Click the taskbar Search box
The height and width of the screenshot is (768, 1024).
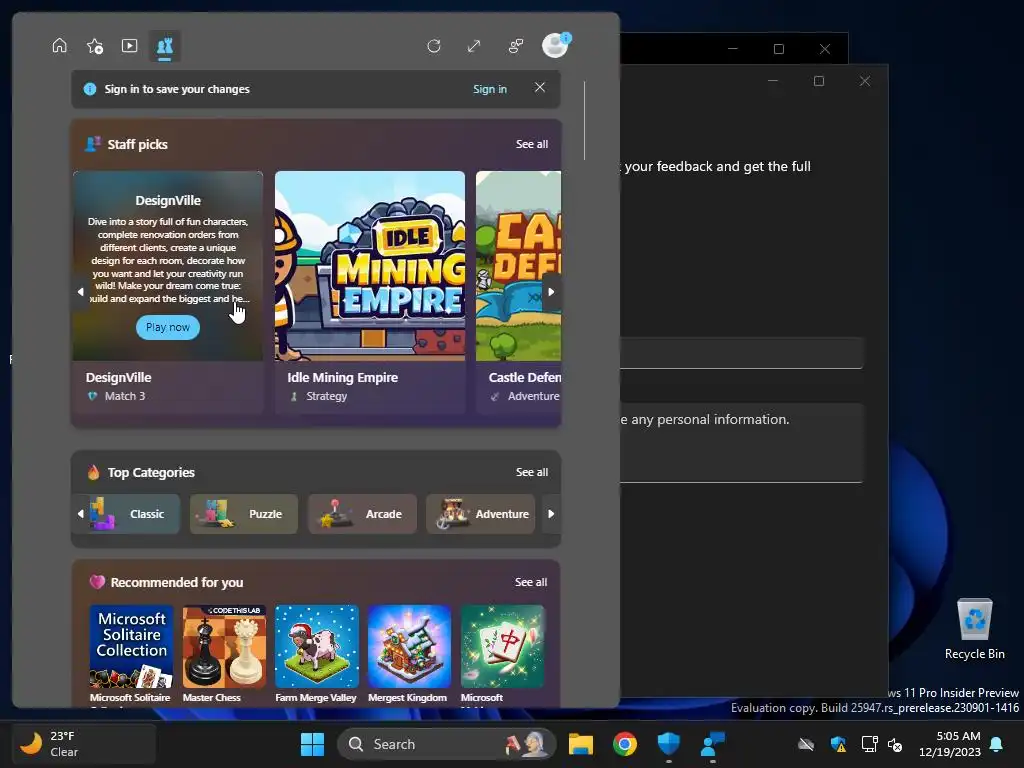446,744
